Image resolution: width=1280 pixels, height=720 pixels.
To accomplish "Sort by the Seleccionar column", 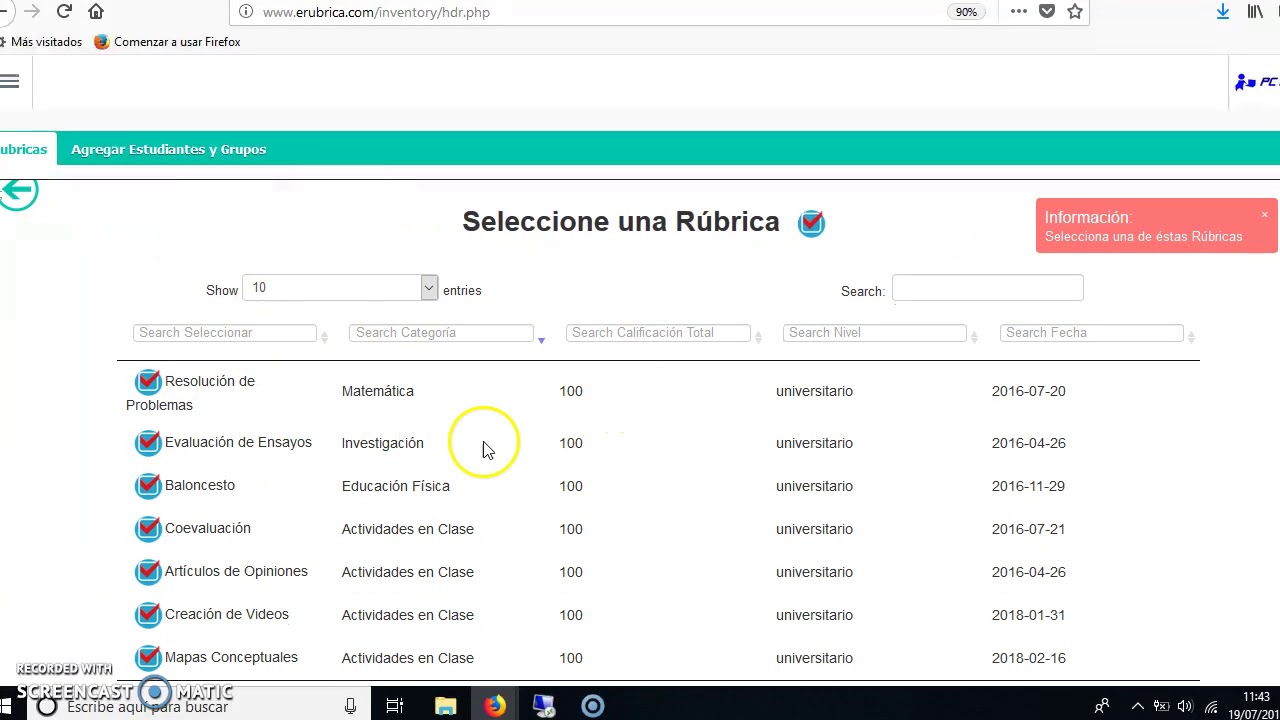I will [324, 336].
